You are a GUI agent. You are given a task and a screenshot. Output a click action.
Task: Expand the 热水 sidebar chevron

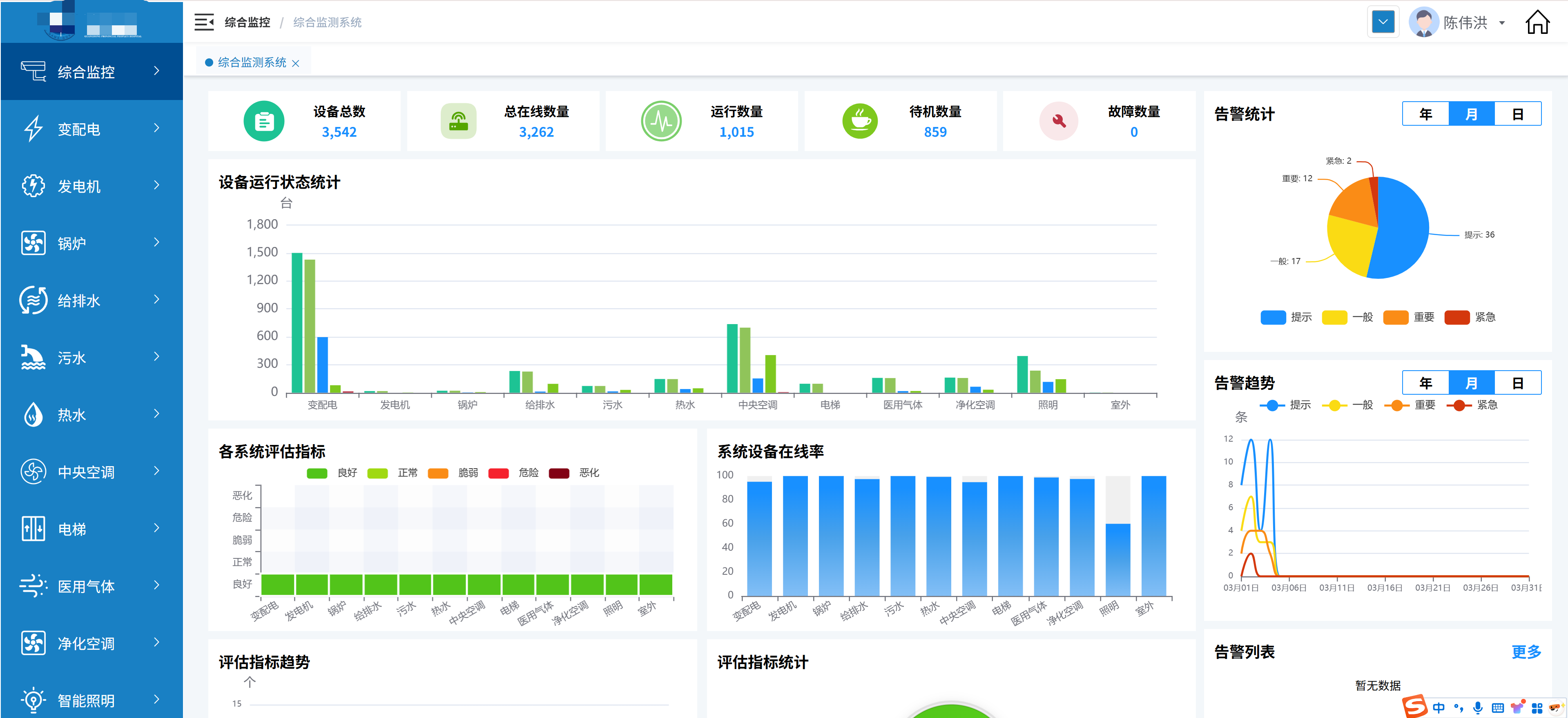tap(156, 414)
